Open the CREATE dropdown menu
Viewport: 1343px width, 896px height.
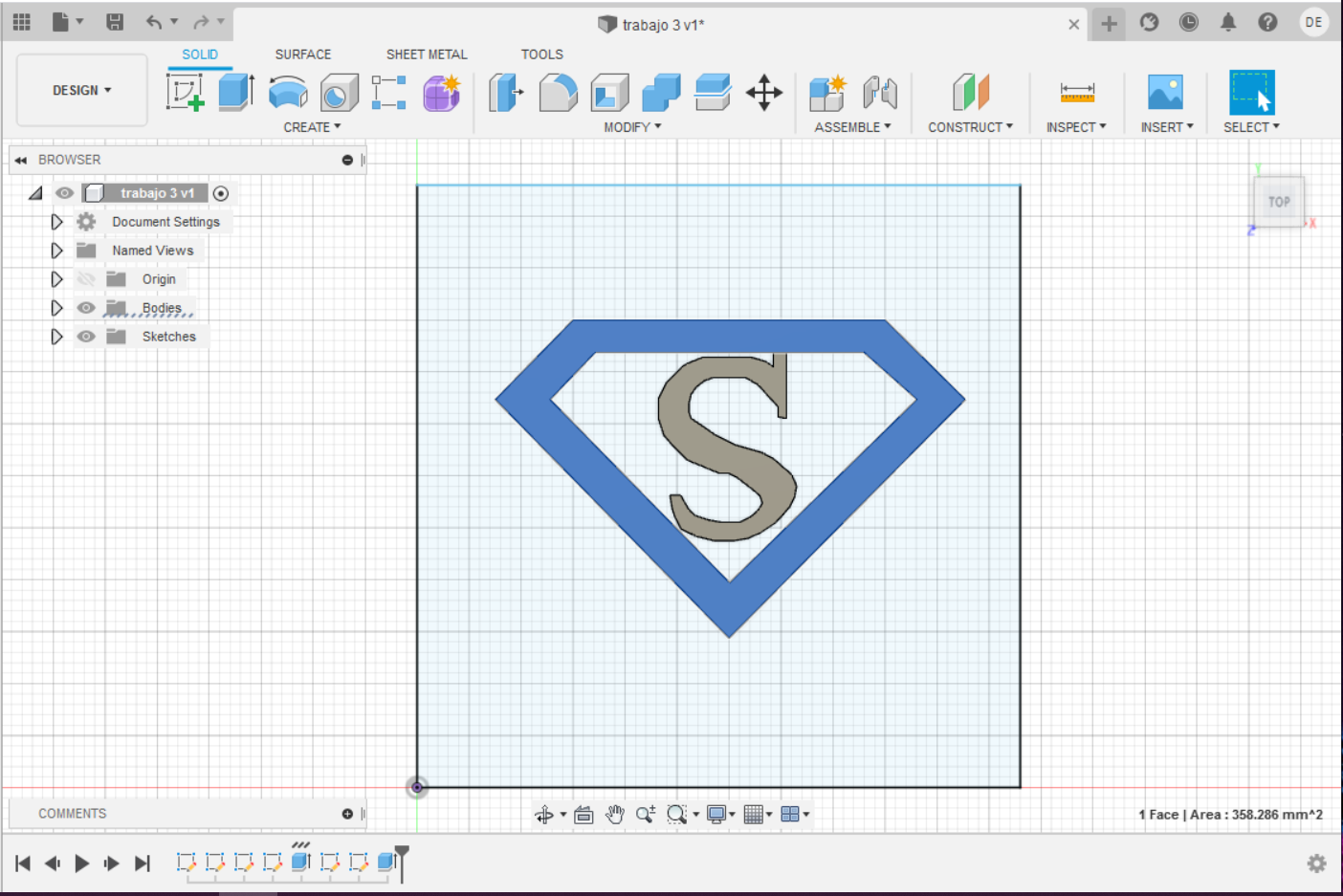click(x=312, y=127)
